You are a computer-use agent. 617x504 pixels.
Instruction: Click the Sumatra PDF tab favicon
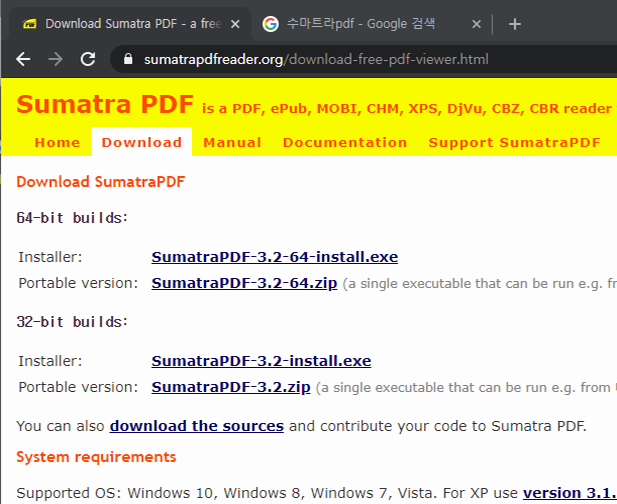point(30,24)
